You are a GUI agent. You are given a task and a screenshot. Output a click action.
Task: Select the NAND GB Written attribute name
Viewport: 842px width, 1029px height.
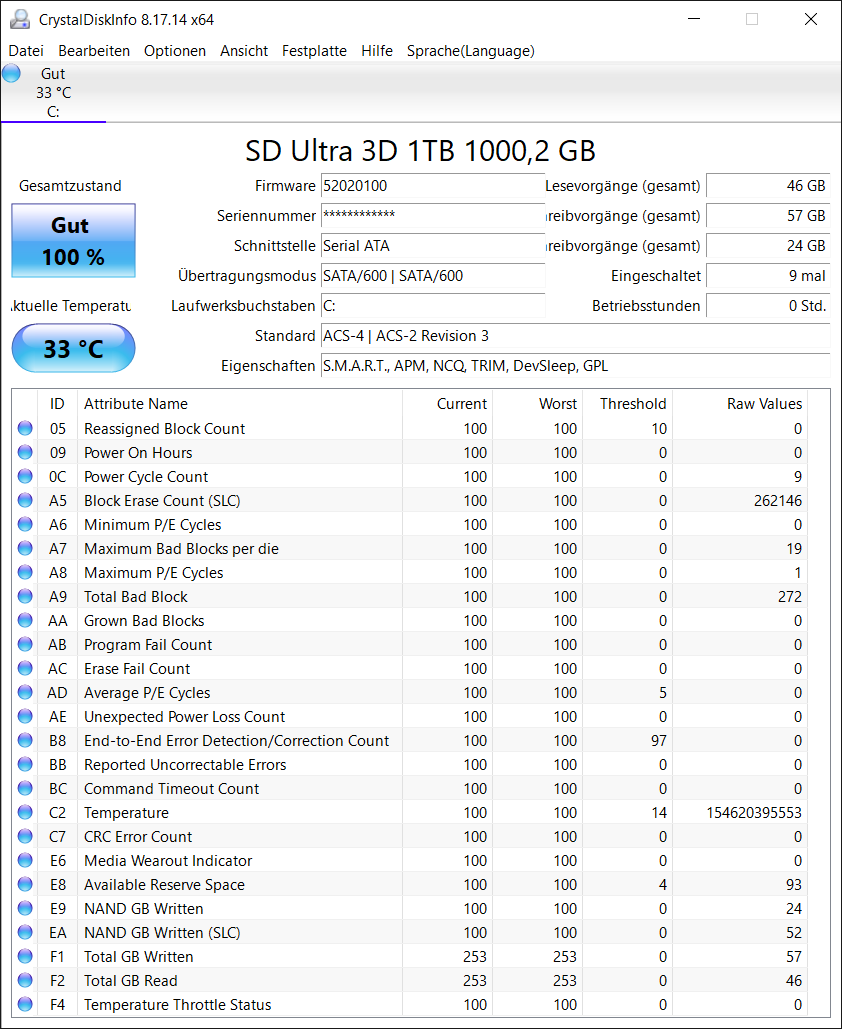click(144, 909)
